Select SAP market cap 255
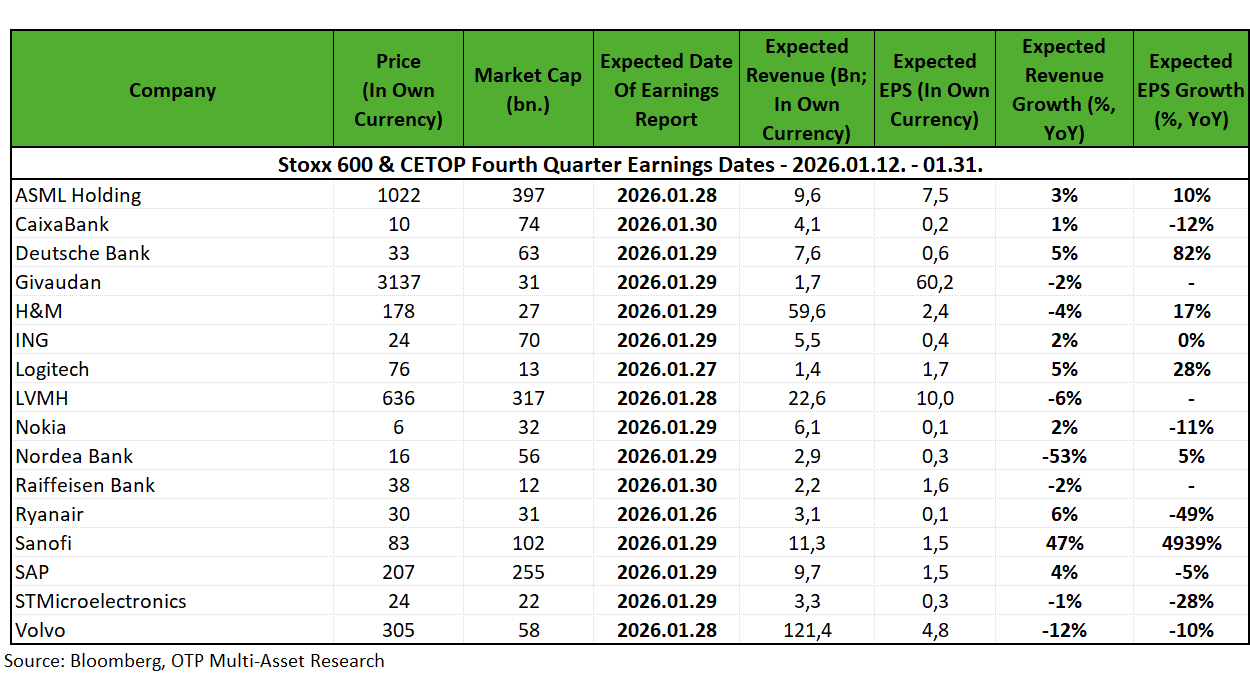Image resolution: width=1250 pixels, height=674 pixels. [x=528, y=572]
